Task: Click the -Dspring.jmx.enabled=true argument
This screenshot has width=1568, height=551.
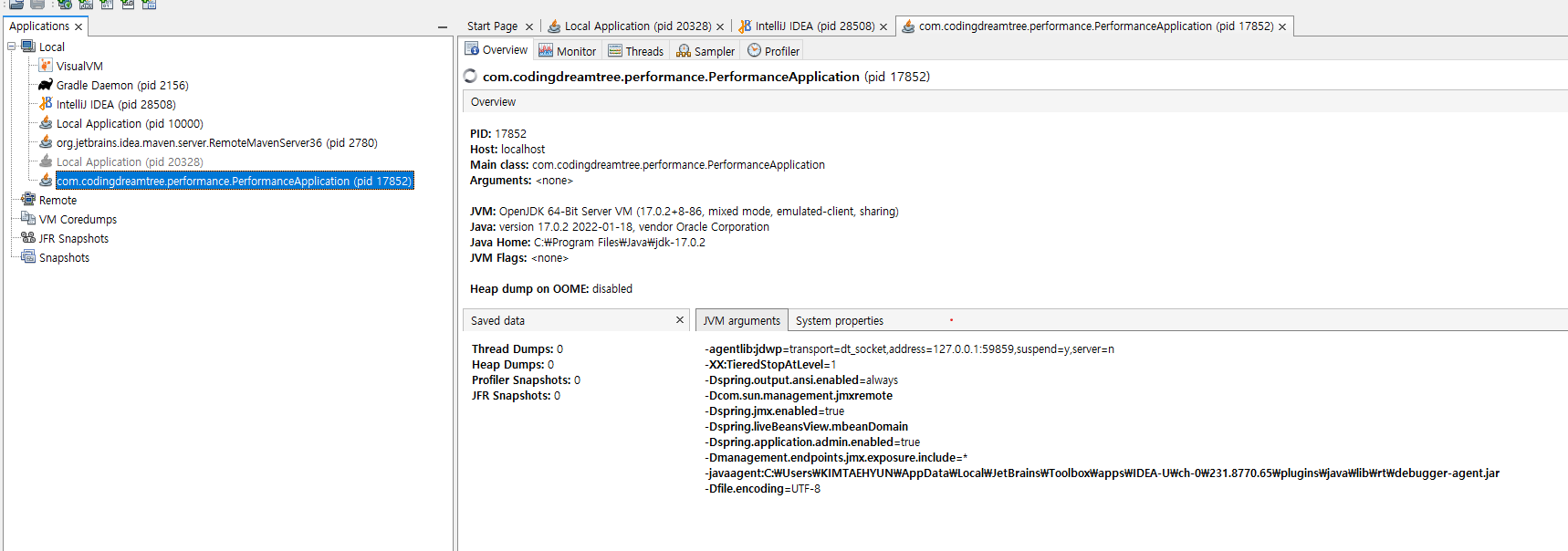Action: click(775, 411)
